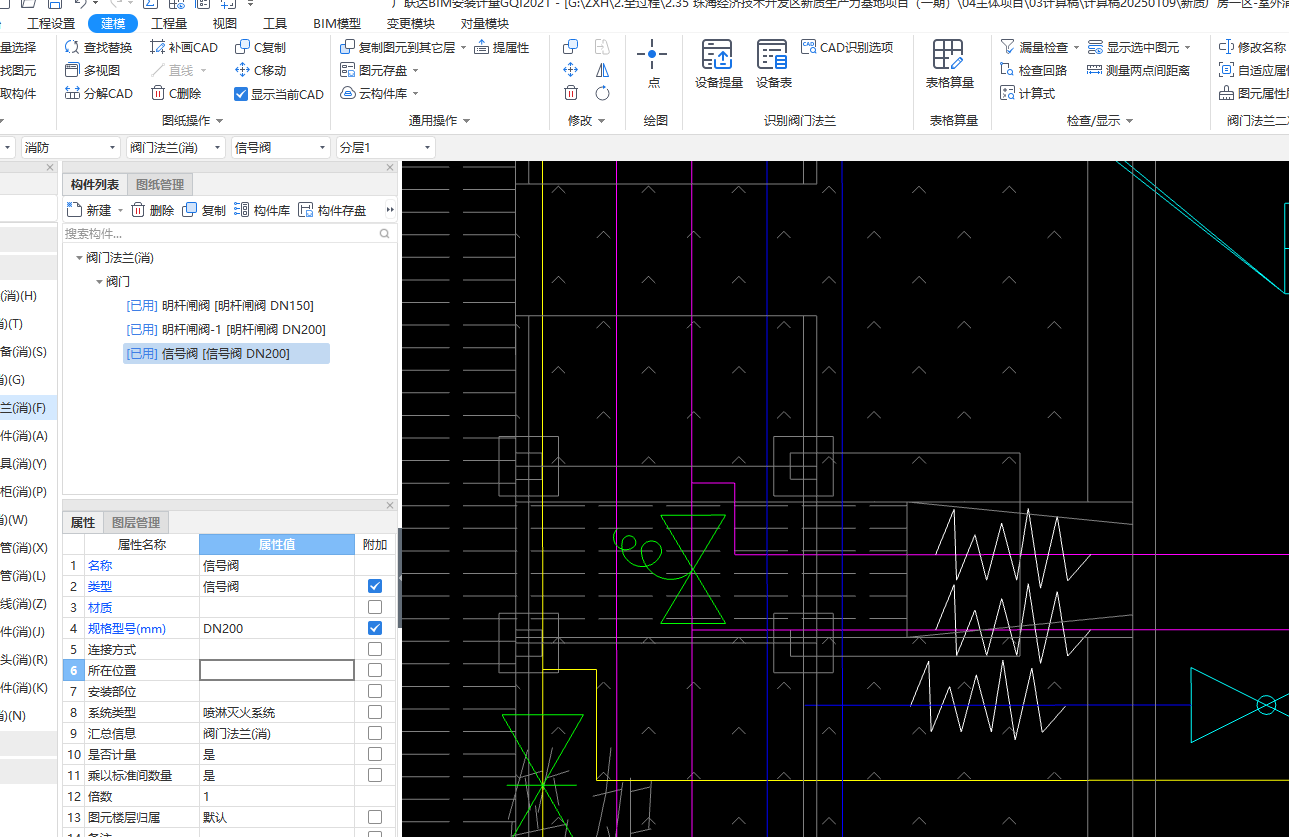Screen dimensions: 1289x837
Task: Click the copy icon in 修改 group
Action: tap(571, 46)
